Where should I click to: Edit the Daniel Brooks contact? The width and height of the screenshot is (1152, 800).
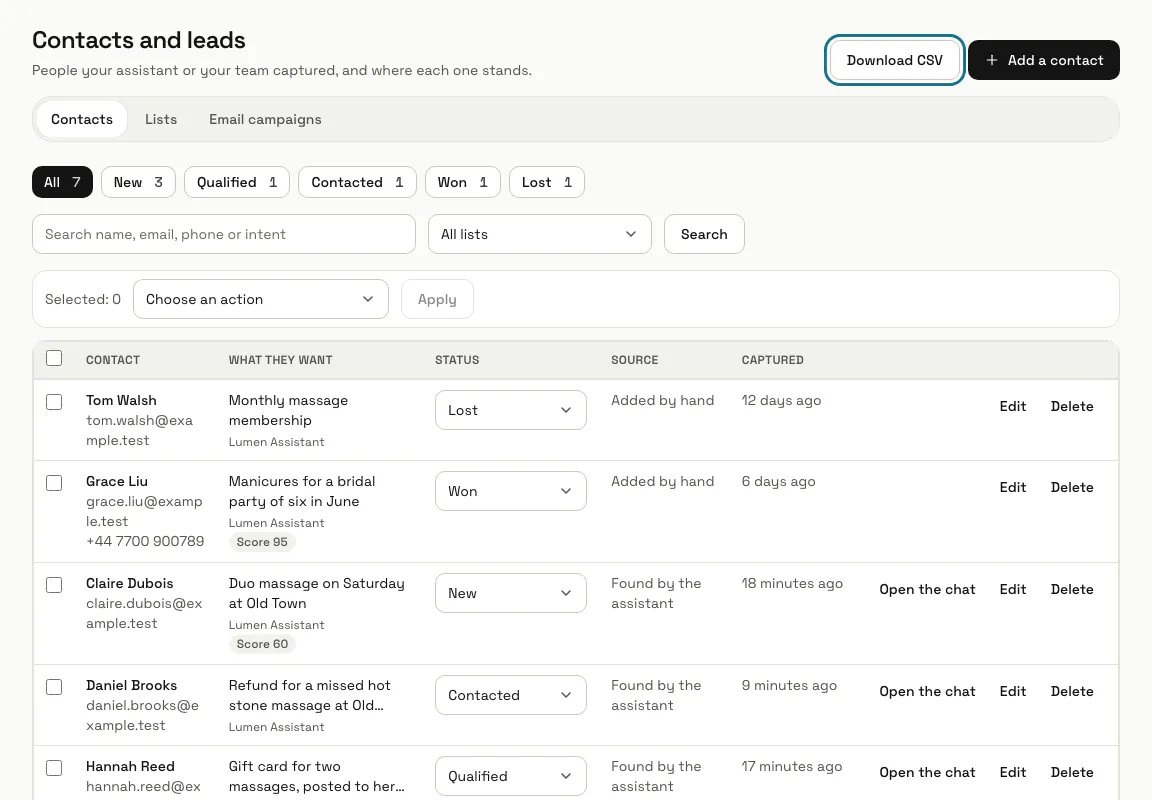coord(1012,691)
